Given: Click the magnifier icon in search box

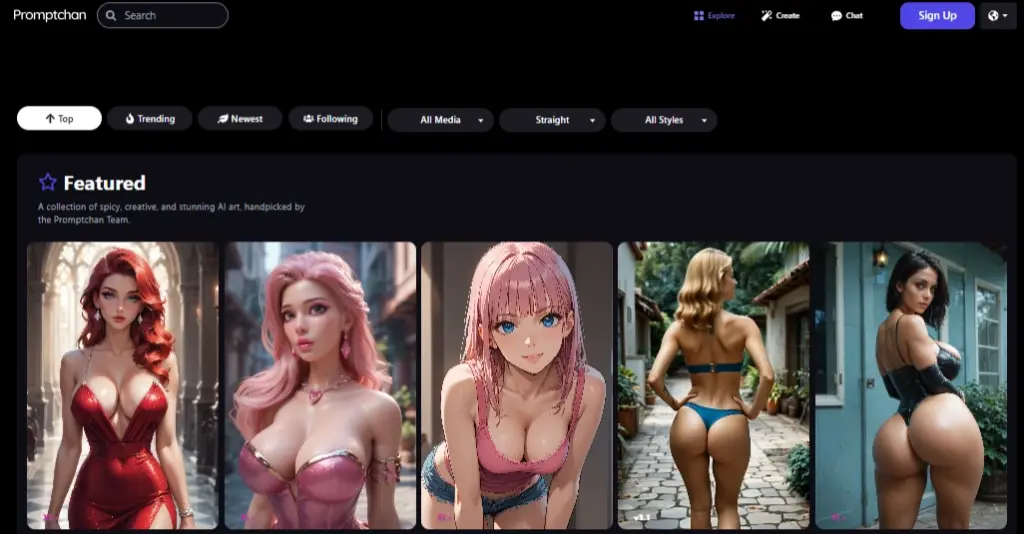Looking at the screenshot, I should pyautogui.click(x=111, y=15).
